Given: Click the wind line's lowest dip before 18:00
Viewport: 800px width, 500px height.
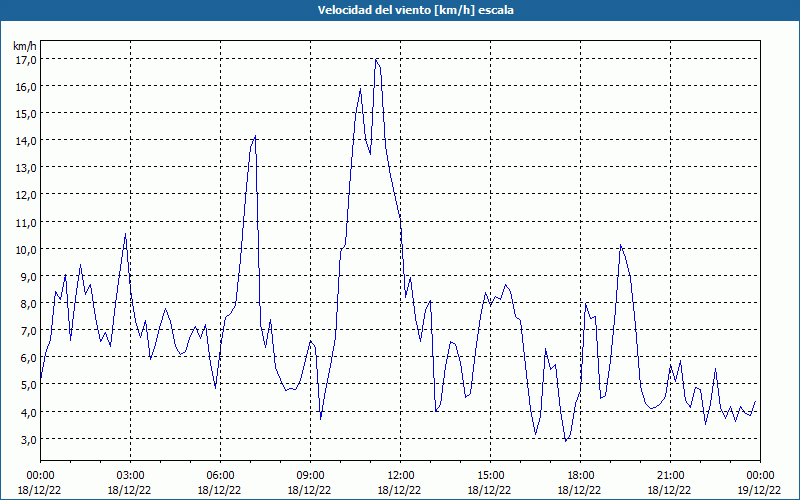Looking at the screenshot, I should point(565,441).
